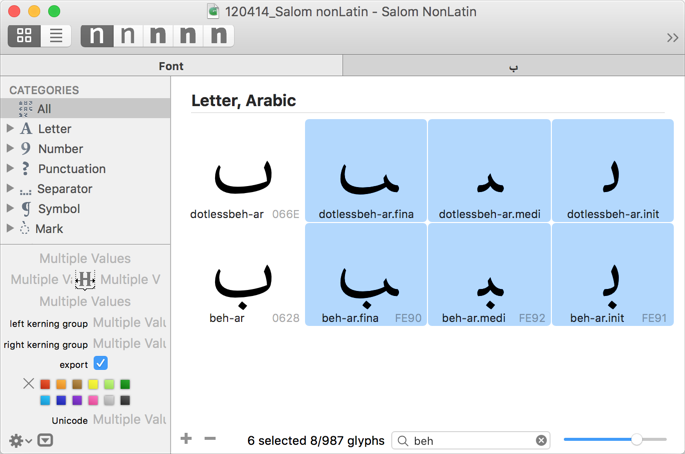Toggle the panel button beside the gear
Viewport: 685px width, 454px height.
[x=45, y=440]
